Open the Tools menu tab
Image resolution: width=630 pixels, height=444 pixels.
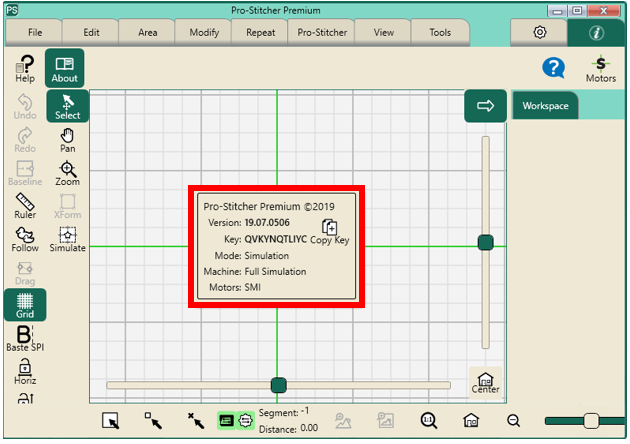click(x=440, y=33)
